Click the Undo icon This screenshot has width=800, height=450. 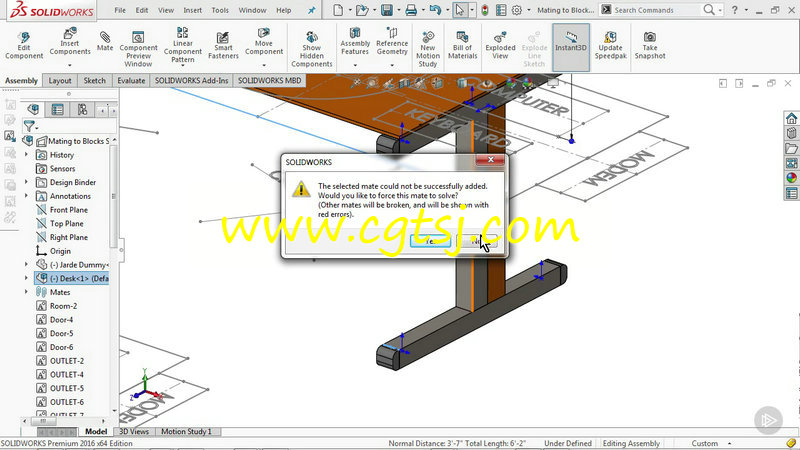click(435, 10)
